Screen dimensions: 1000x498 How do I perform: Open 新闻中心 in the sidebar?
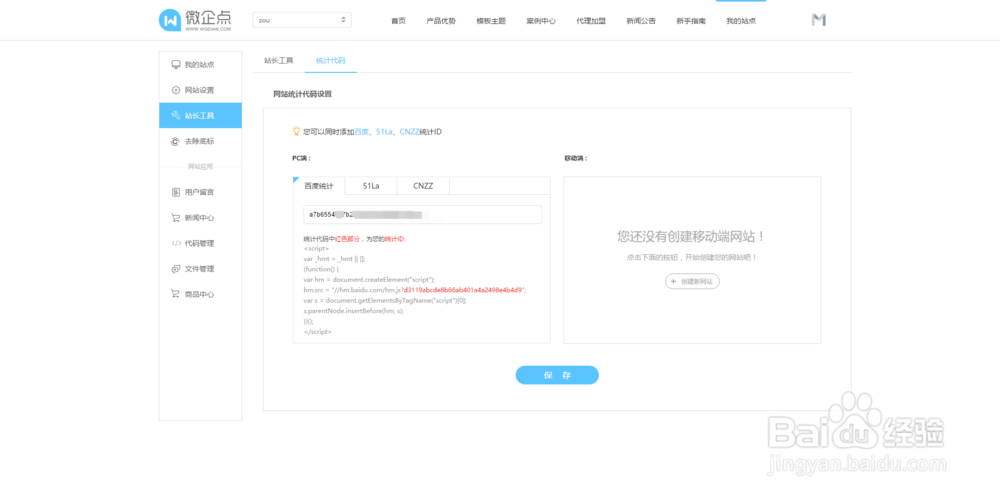(x=200, y=217)
